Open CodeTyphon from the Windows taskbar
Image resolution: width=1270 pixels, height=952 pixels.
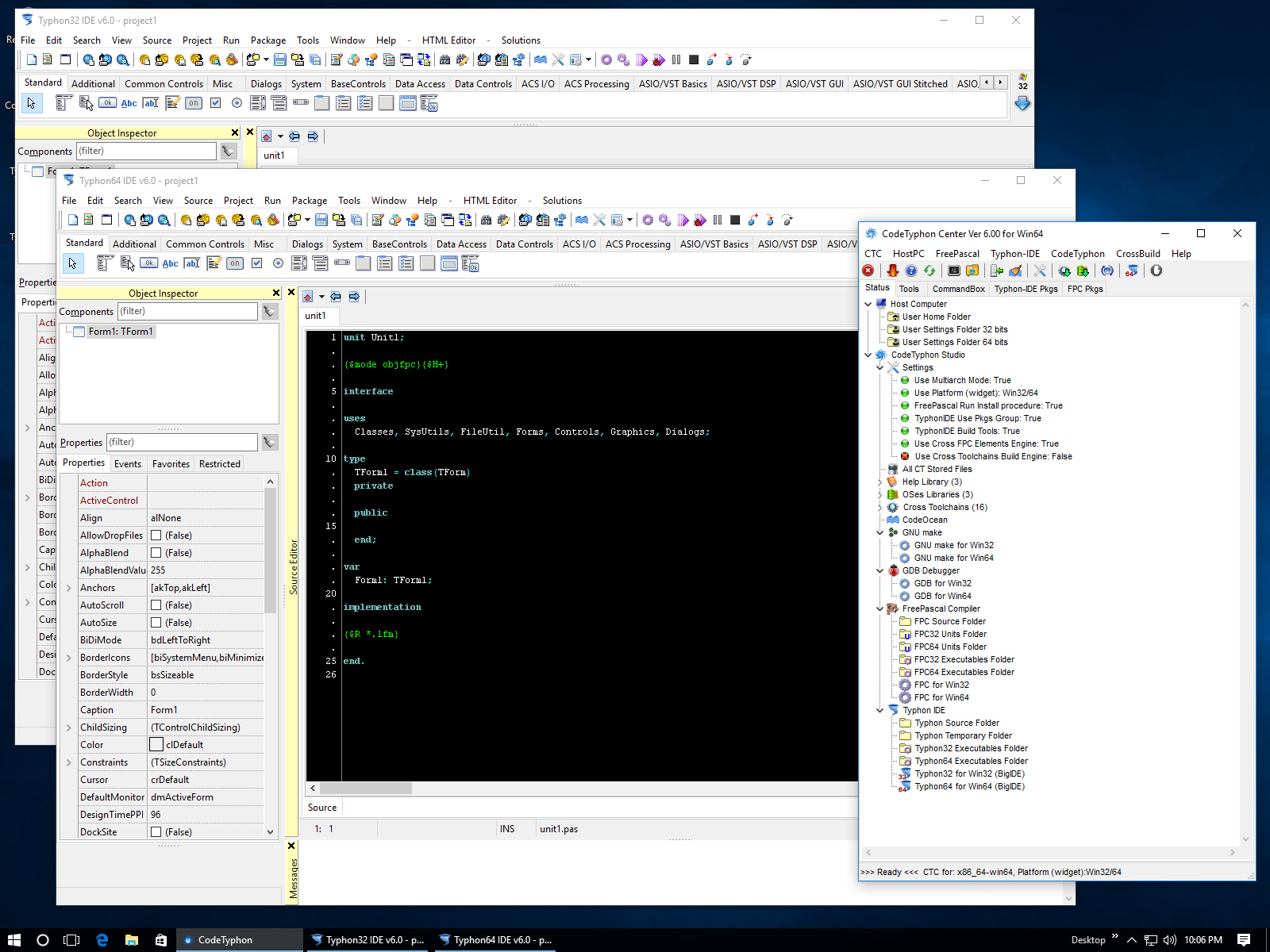240,940
